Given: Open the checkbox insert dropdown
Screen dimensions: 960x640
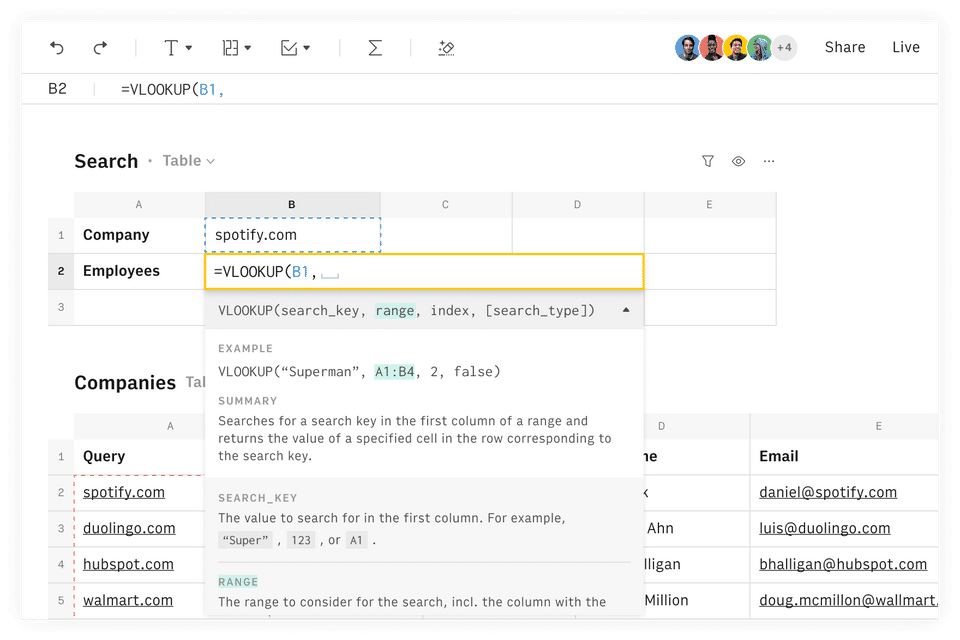Looking at the screenshot, I should [294, 48].
